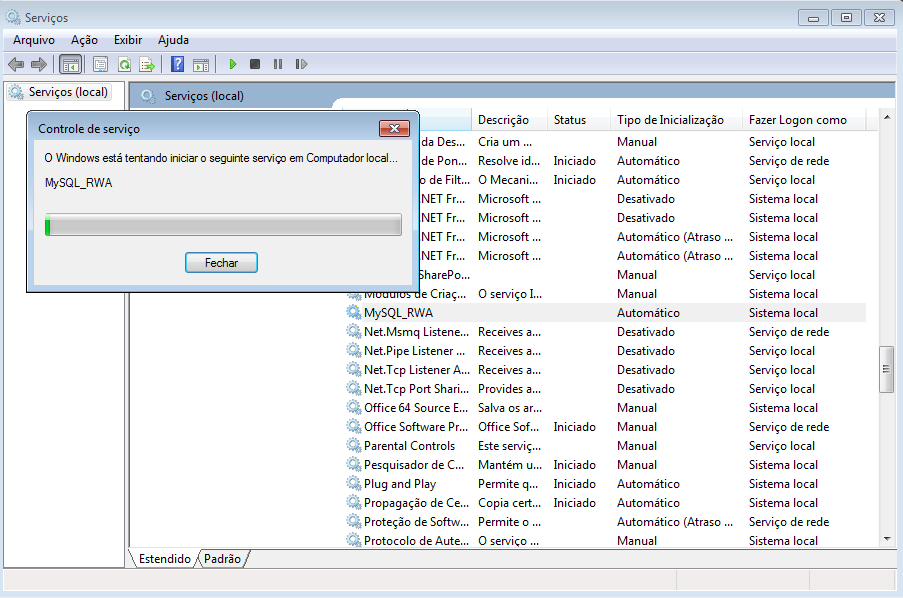Viewport: 903px width, 598px height.
Task: Start the service with green play icon
Action: (x=233, y=64)
